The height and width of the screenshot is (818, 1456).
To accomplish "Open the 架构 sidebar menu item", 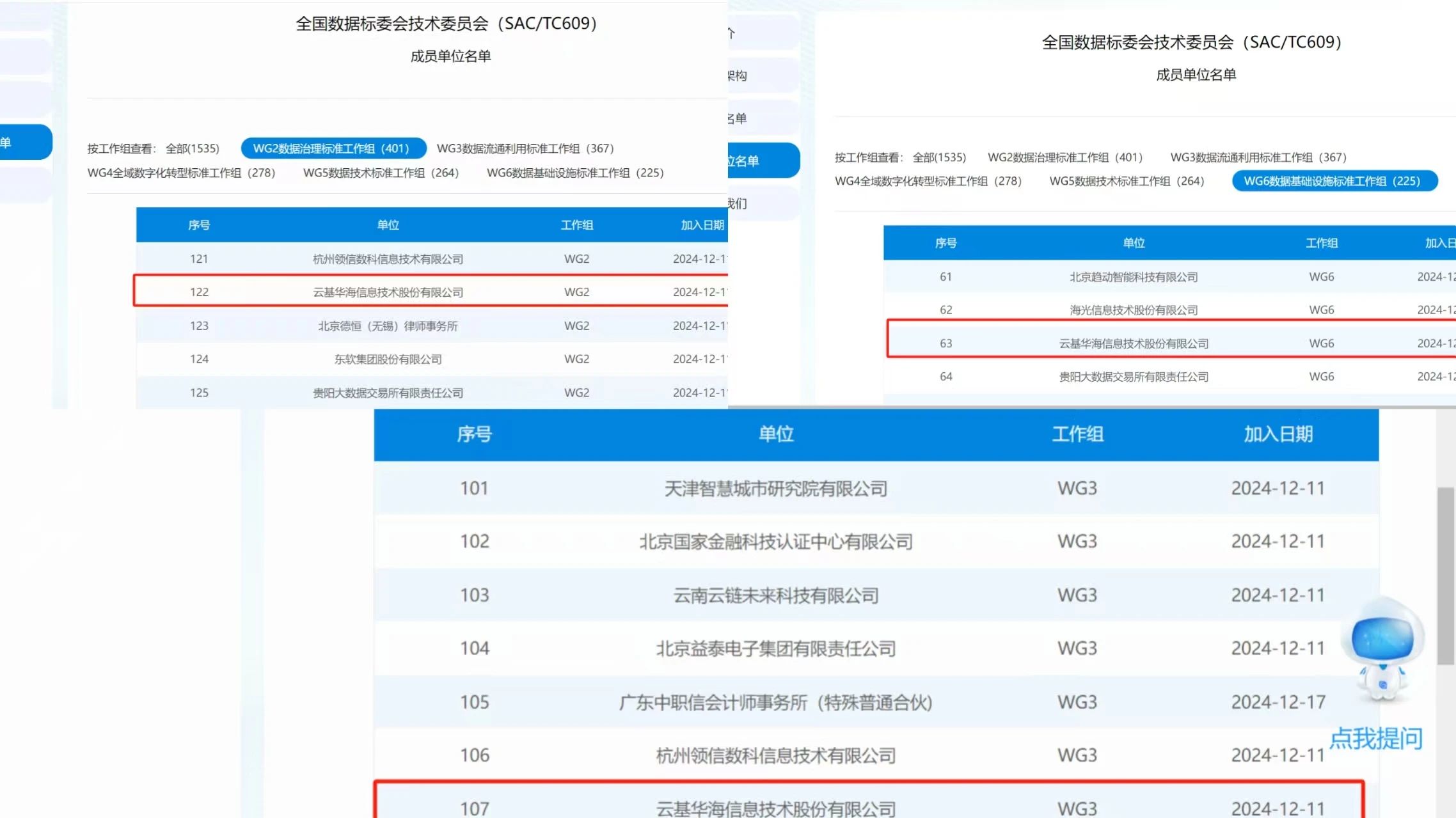I will click(x=764, y=75).
